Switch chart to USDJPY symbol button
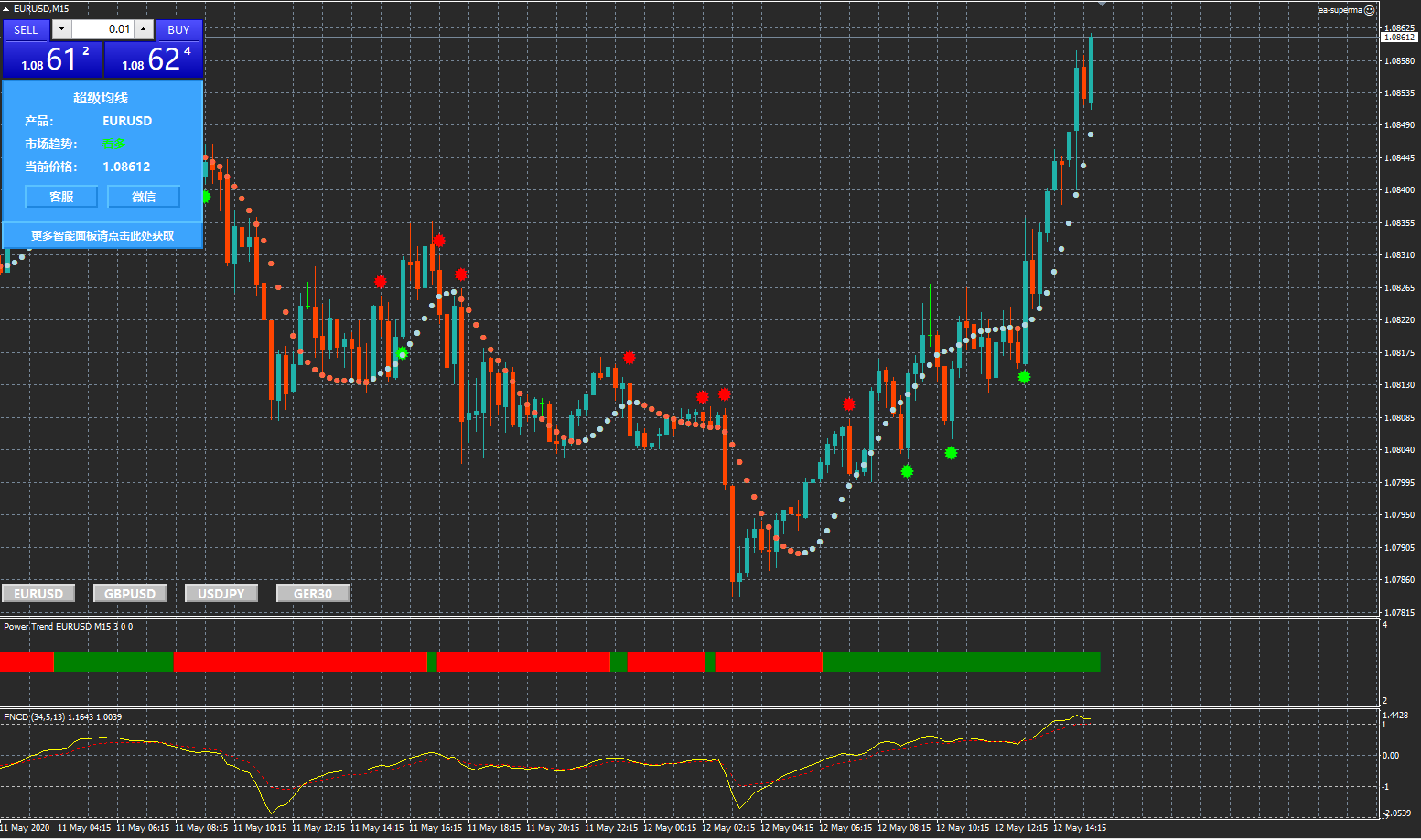 coord(221,593)
